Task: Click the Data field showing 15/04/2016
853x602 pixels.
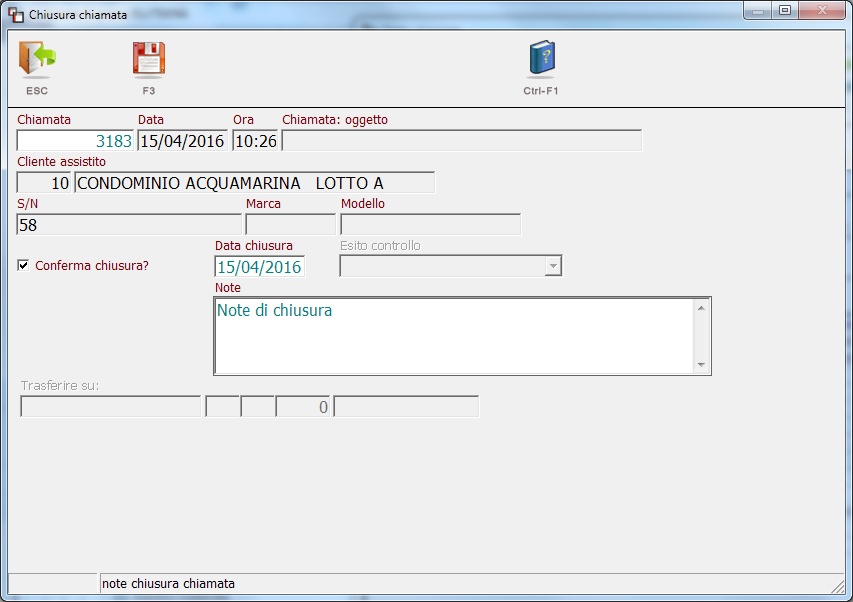Action: point(182,141)
